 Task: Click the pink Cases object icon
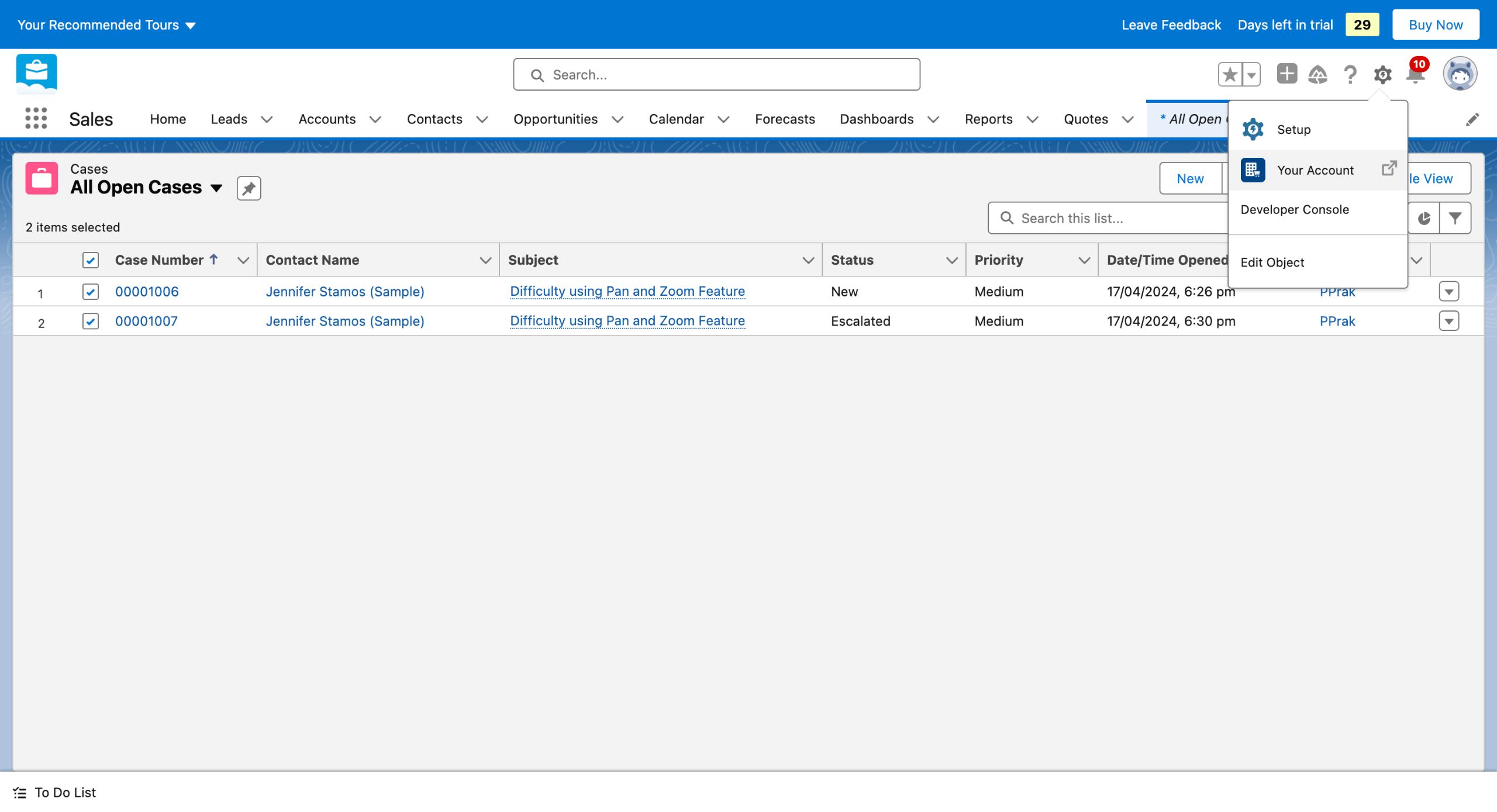coord(42,178)
